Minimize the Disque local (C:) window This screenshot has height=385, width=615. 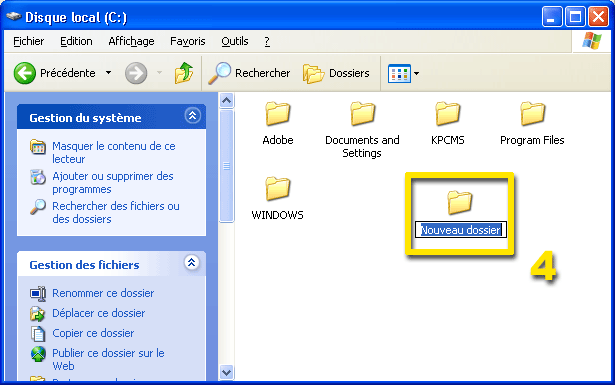pos(552,17)
